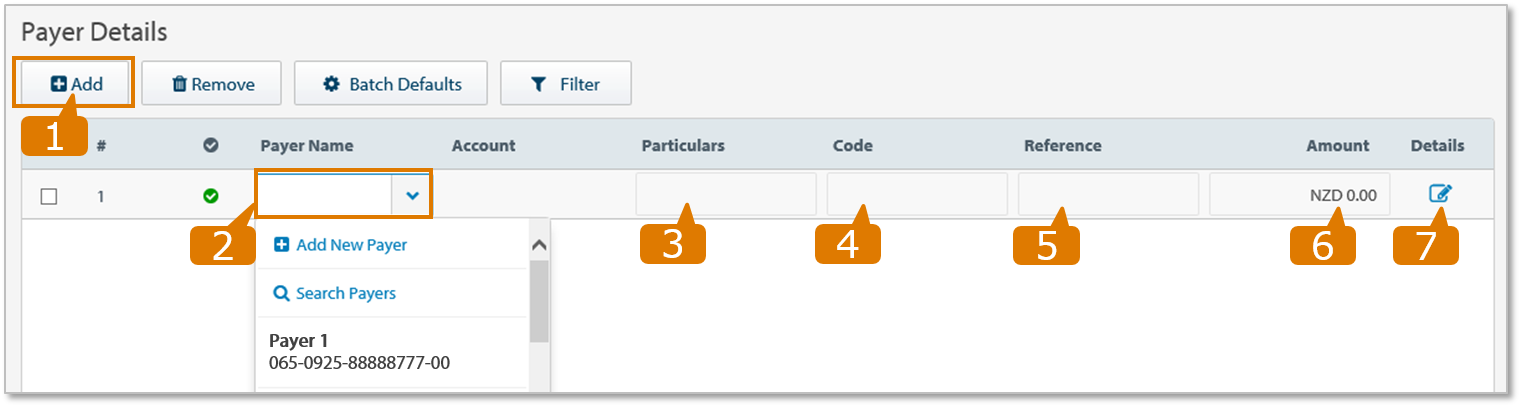The image size is (1521, 407).
Task: Click the NZD 0.00 Amount field
Action: pyautogui.click(x=1298, y=195)
